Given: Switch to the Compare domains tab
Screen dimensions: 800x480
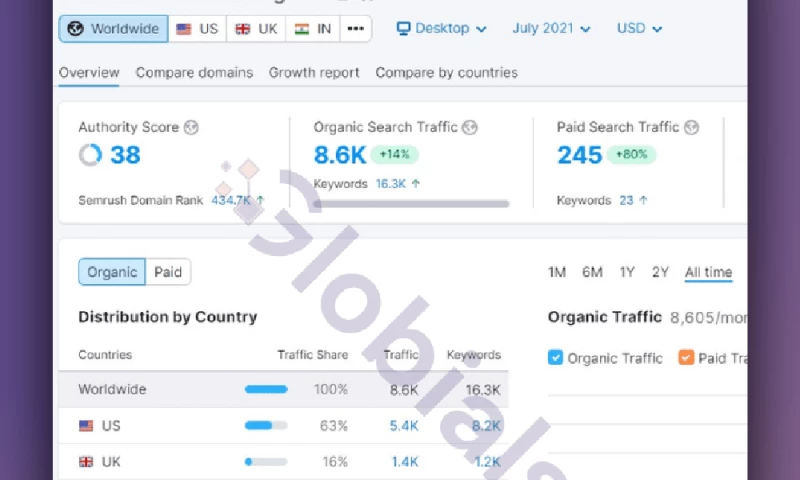Looking at the screenshot, I should tap(194, 73).
